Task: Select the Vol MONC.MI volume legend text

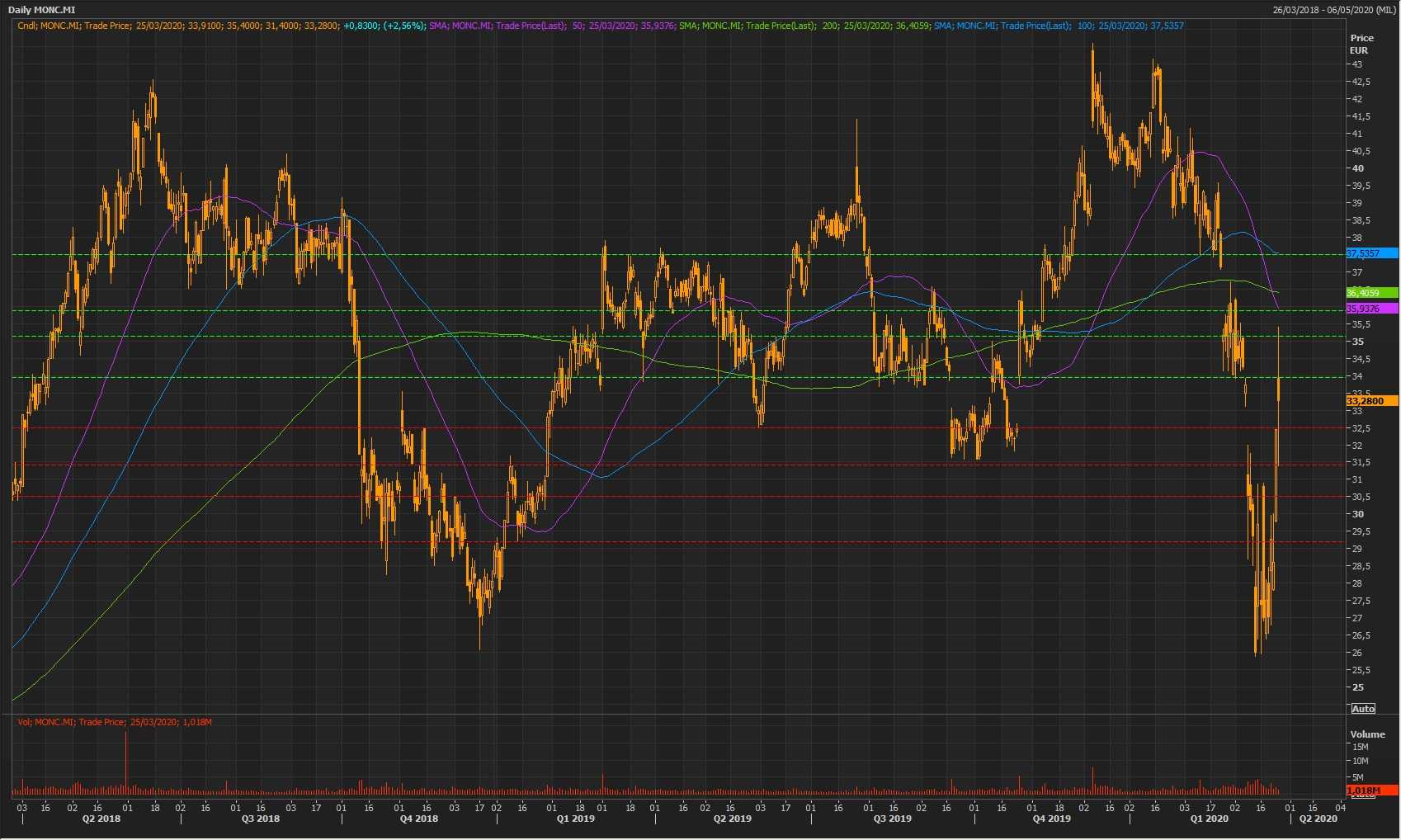Action: [115, 722]
